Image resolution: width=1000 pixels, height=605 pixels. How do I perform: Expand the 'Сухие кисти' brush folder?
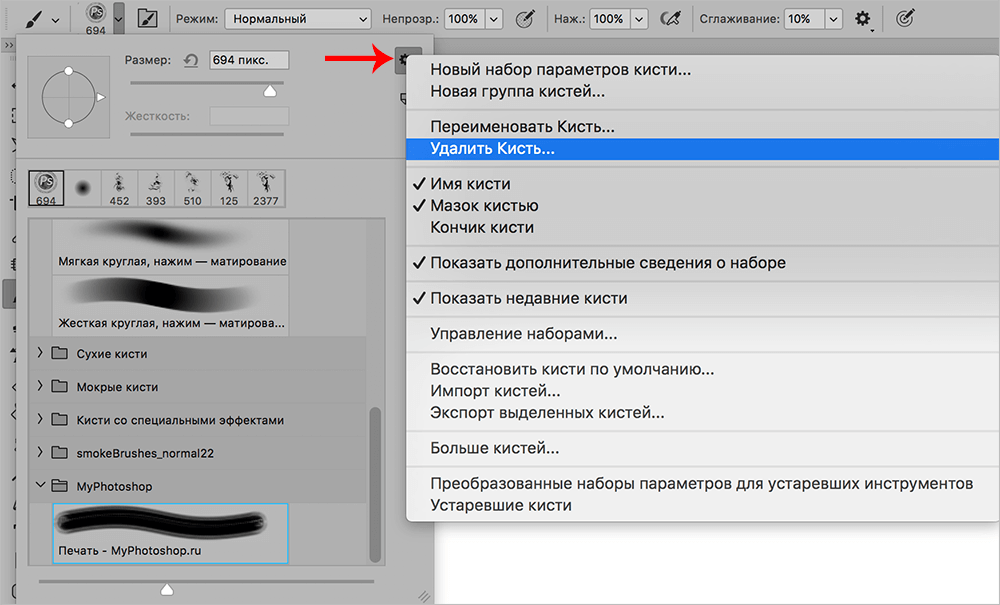(40, 353)
